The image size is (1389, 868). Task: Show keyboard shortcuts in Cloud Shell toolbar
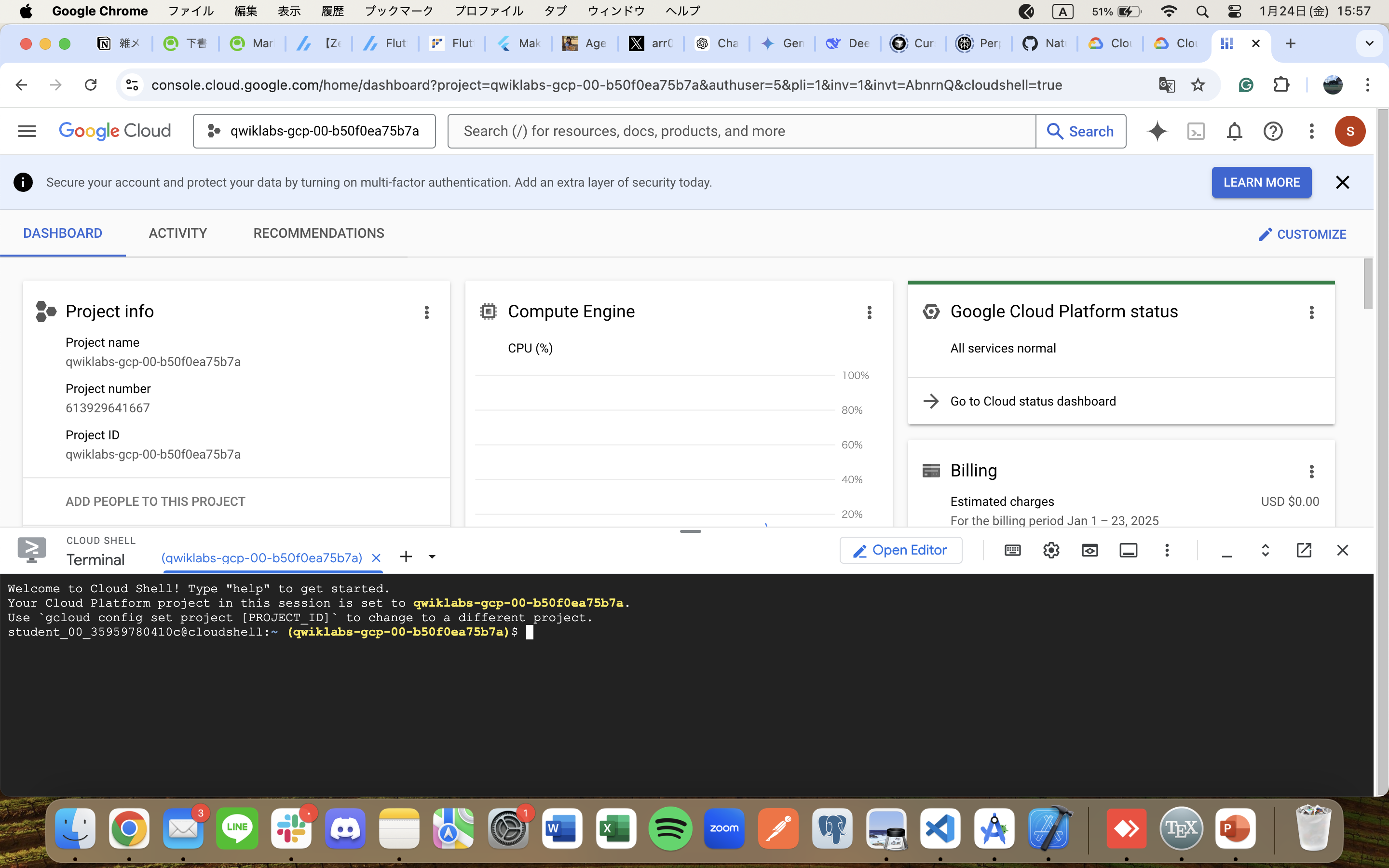coord(1013,550)
